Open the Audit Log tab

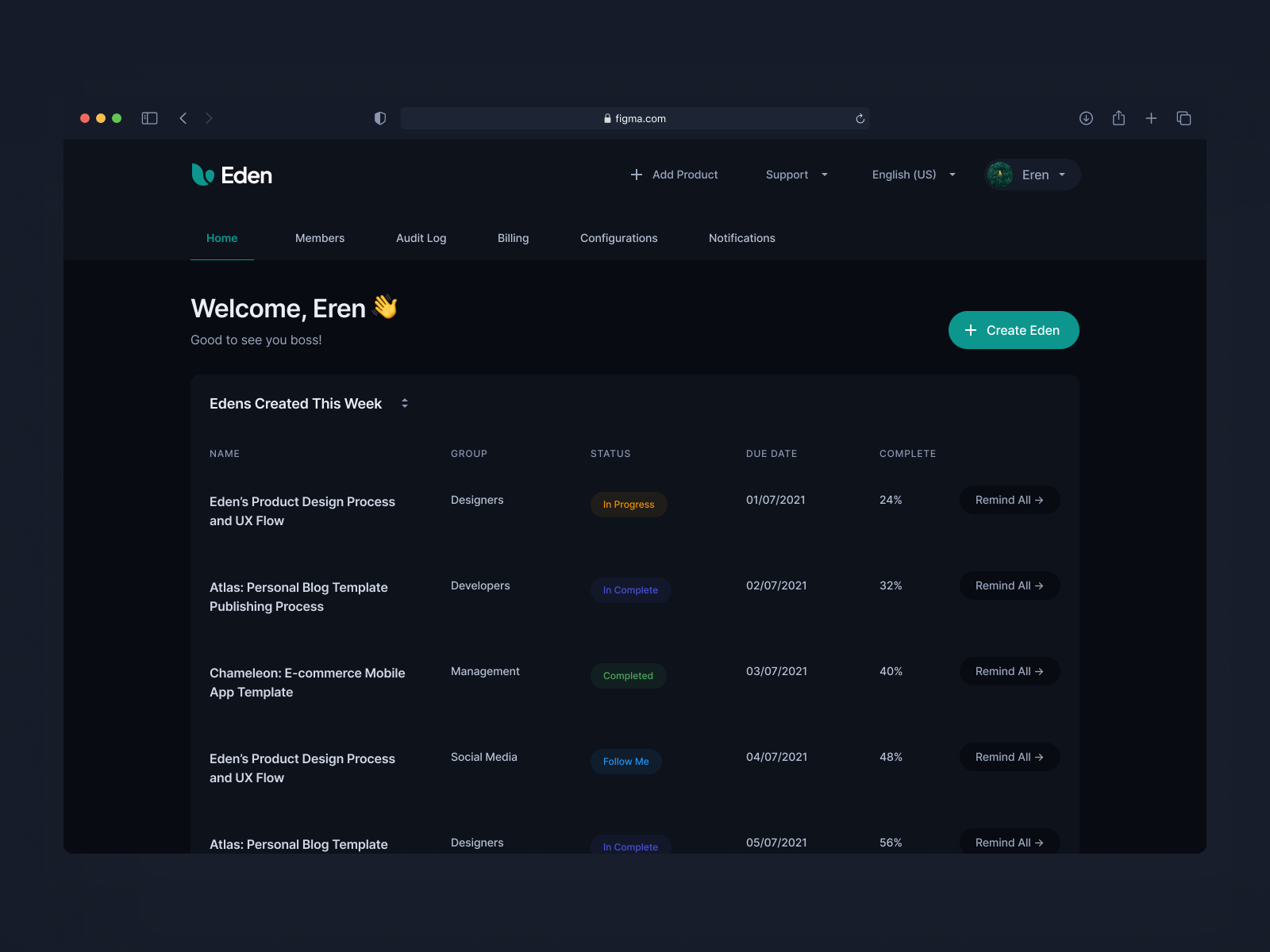pos(421,238)
